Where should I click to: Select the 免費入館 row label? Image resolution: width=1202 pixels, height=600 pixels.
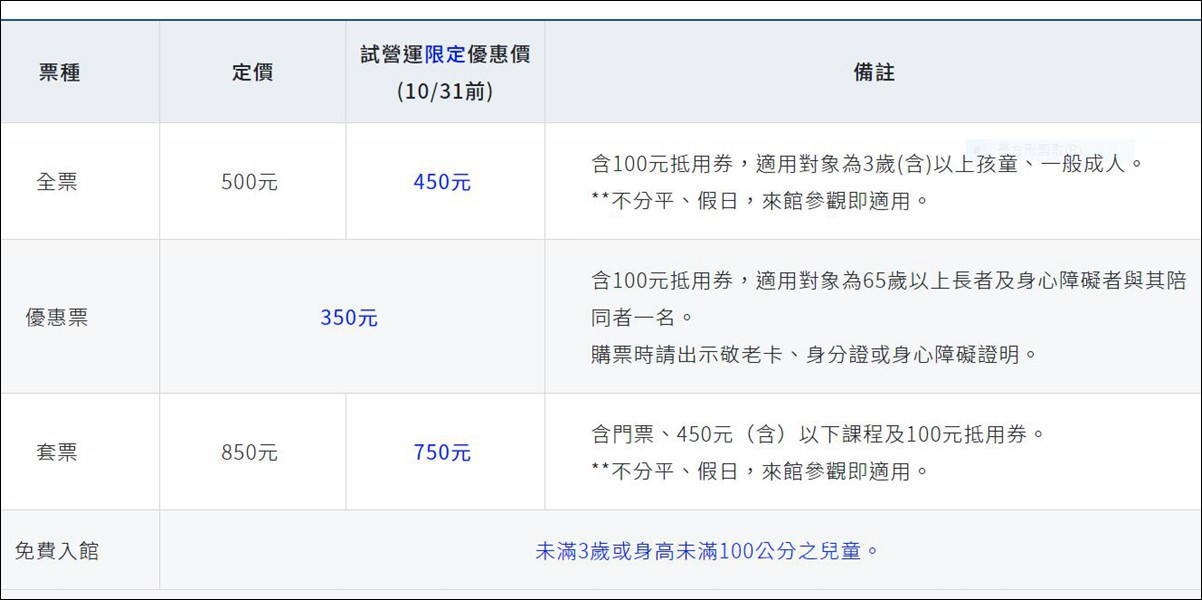[57, 551]
